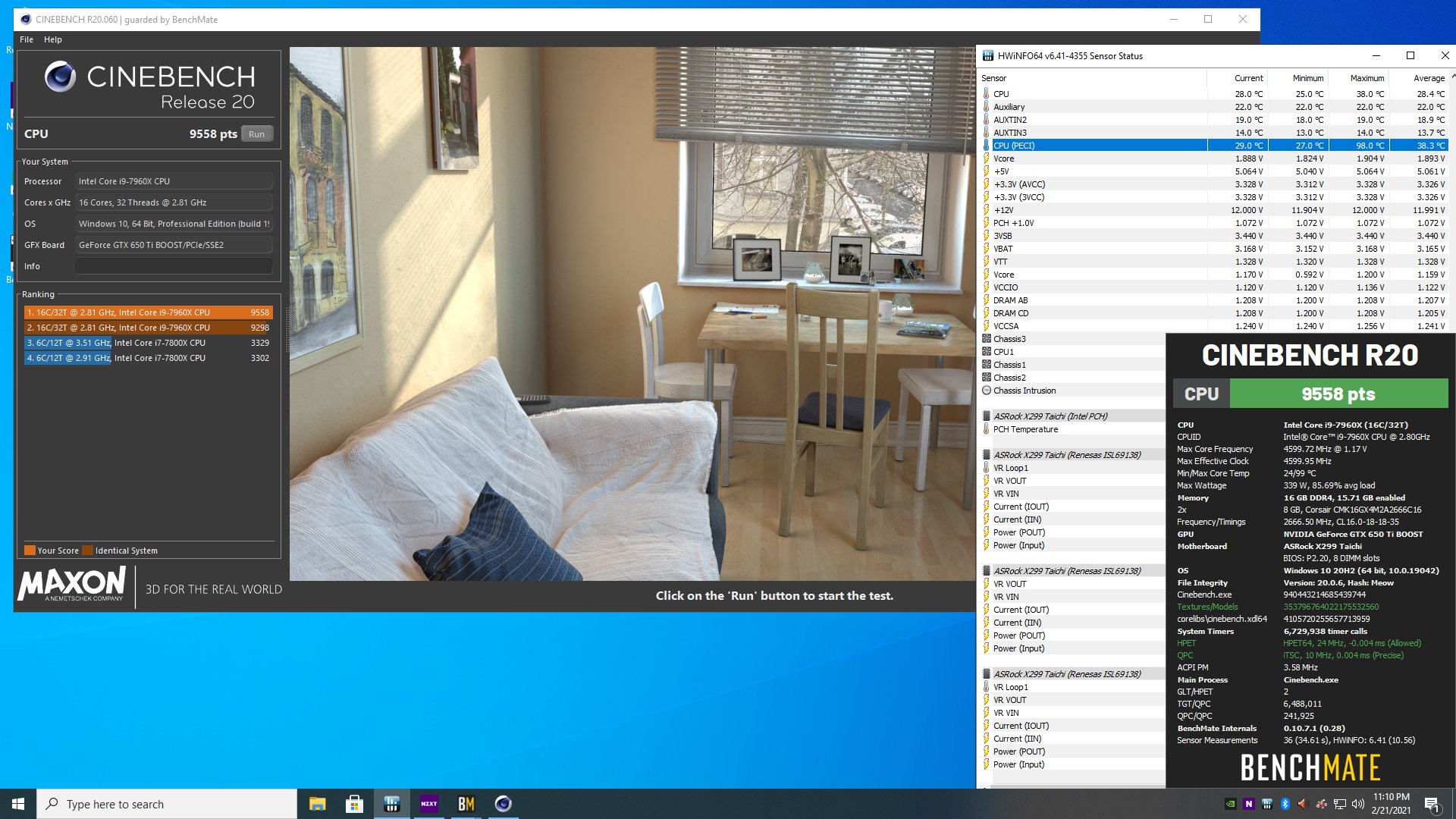Viewport: 1456px width, 819px height.
Task: Select ranking entry 3 i7-7800X at 3.51 GHz
Action: coord(148,343)
